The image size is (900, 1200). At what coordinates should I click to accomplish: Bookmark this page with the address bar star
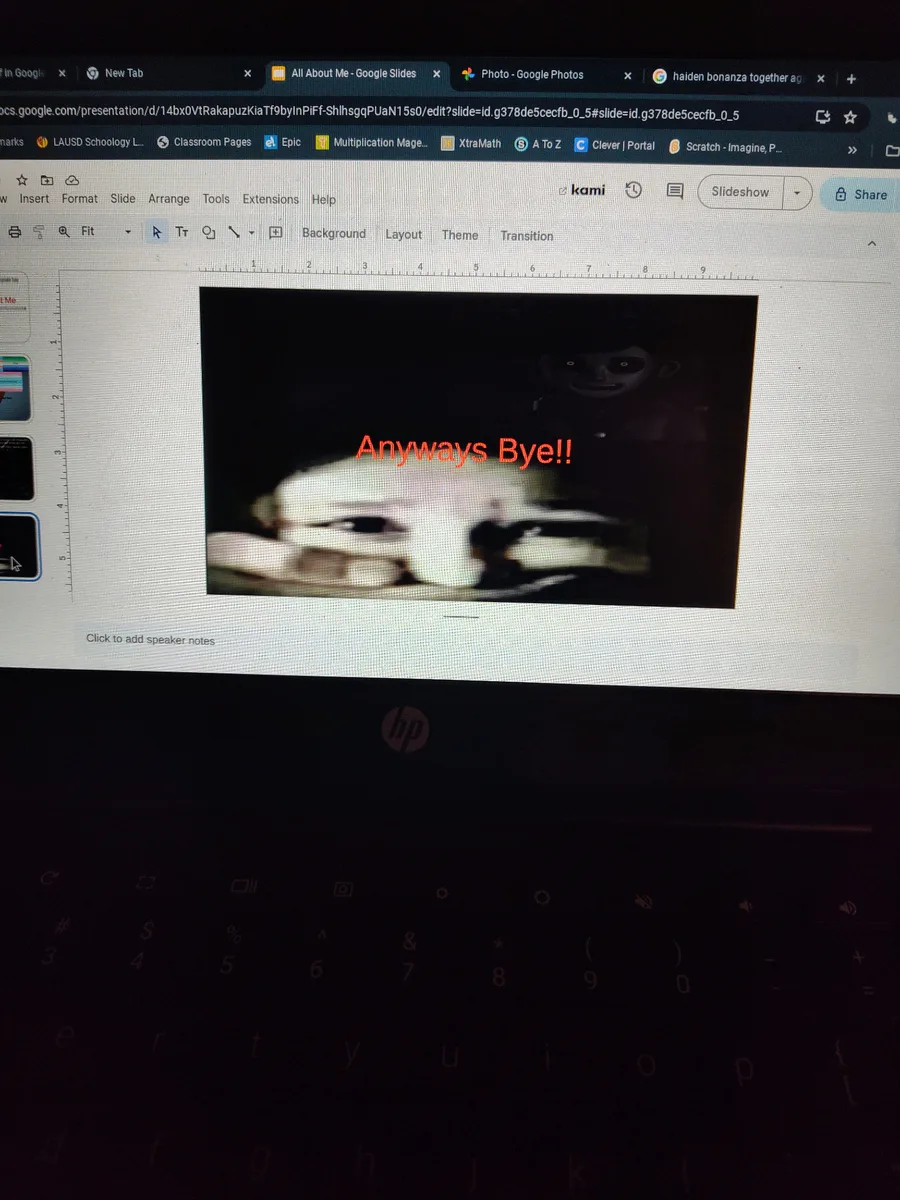850,117
